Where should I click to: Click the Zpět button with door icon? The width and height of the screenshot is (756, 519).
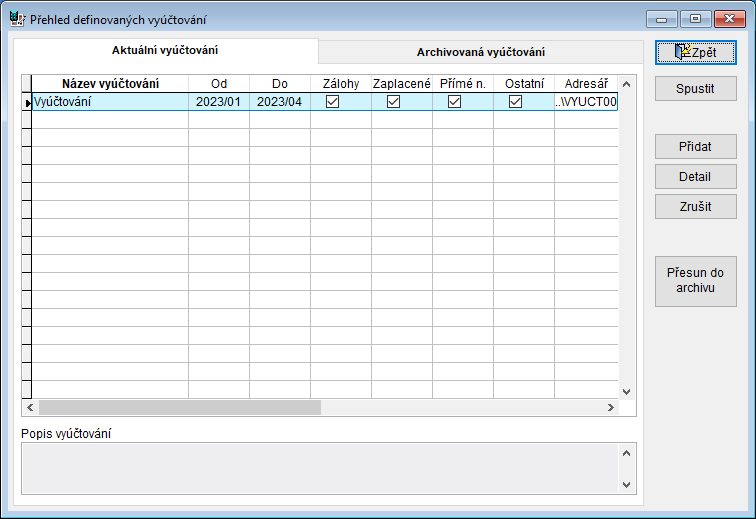(695, 52)
